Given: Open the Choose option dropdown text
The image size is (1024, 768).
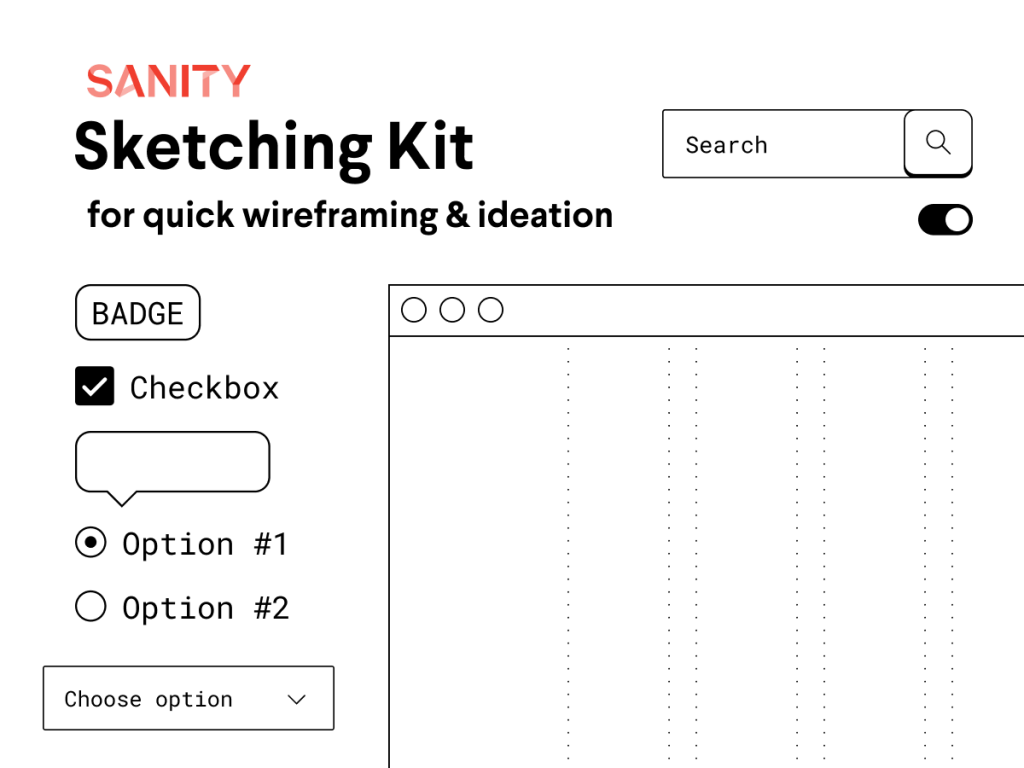Looking at the screenshot, I should point(148,699).
